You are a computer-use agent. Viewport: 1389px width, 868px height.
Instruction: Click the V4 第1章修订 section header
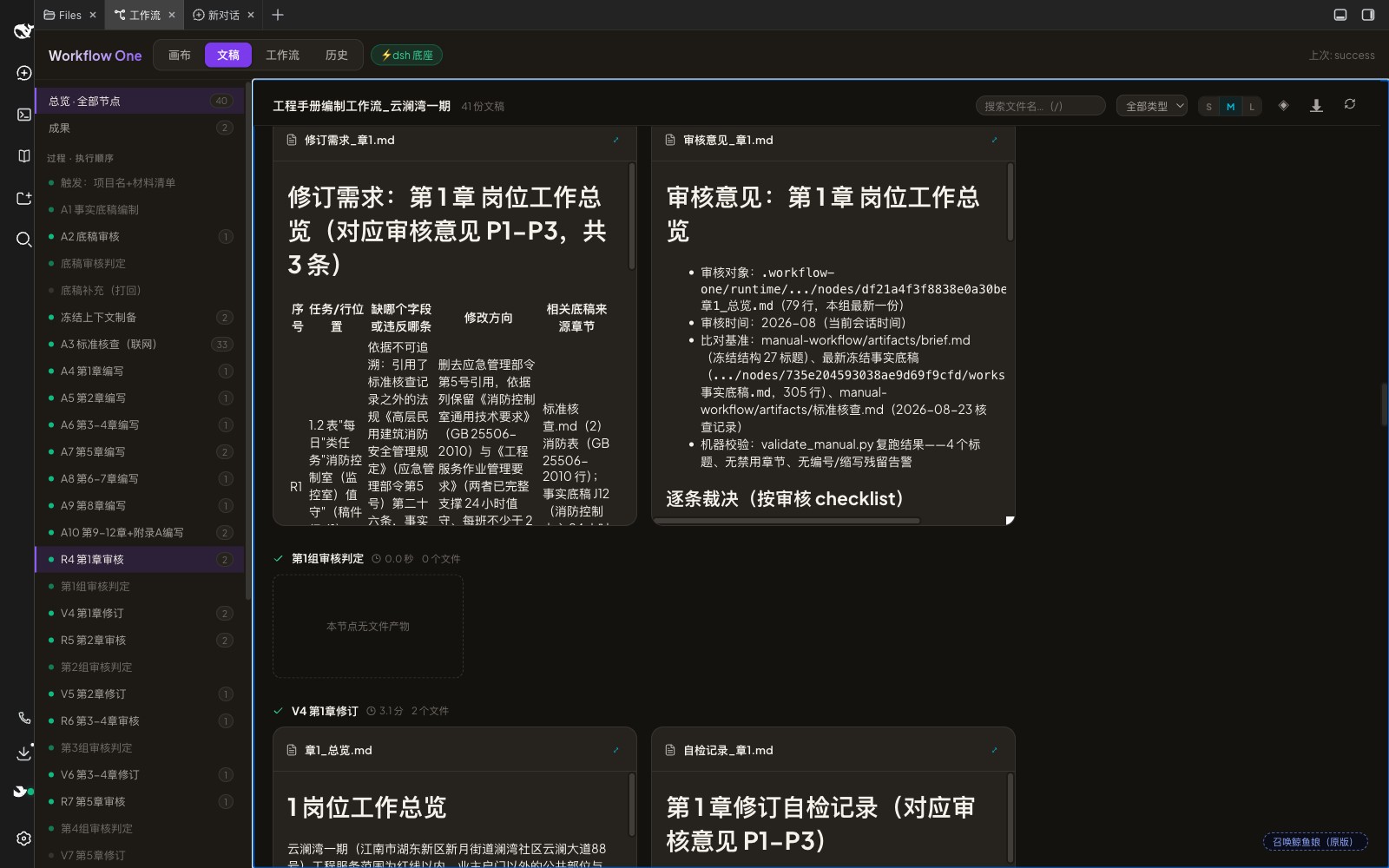[325, 710]
